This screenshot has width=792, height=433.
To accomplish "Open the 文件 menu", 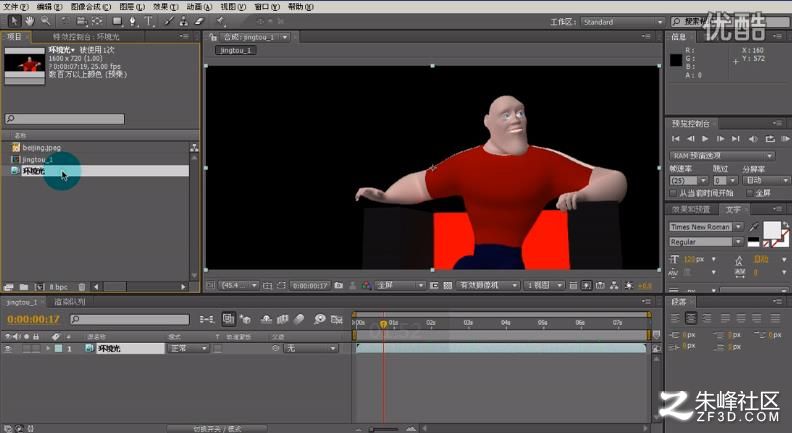I will coord(16,7).
